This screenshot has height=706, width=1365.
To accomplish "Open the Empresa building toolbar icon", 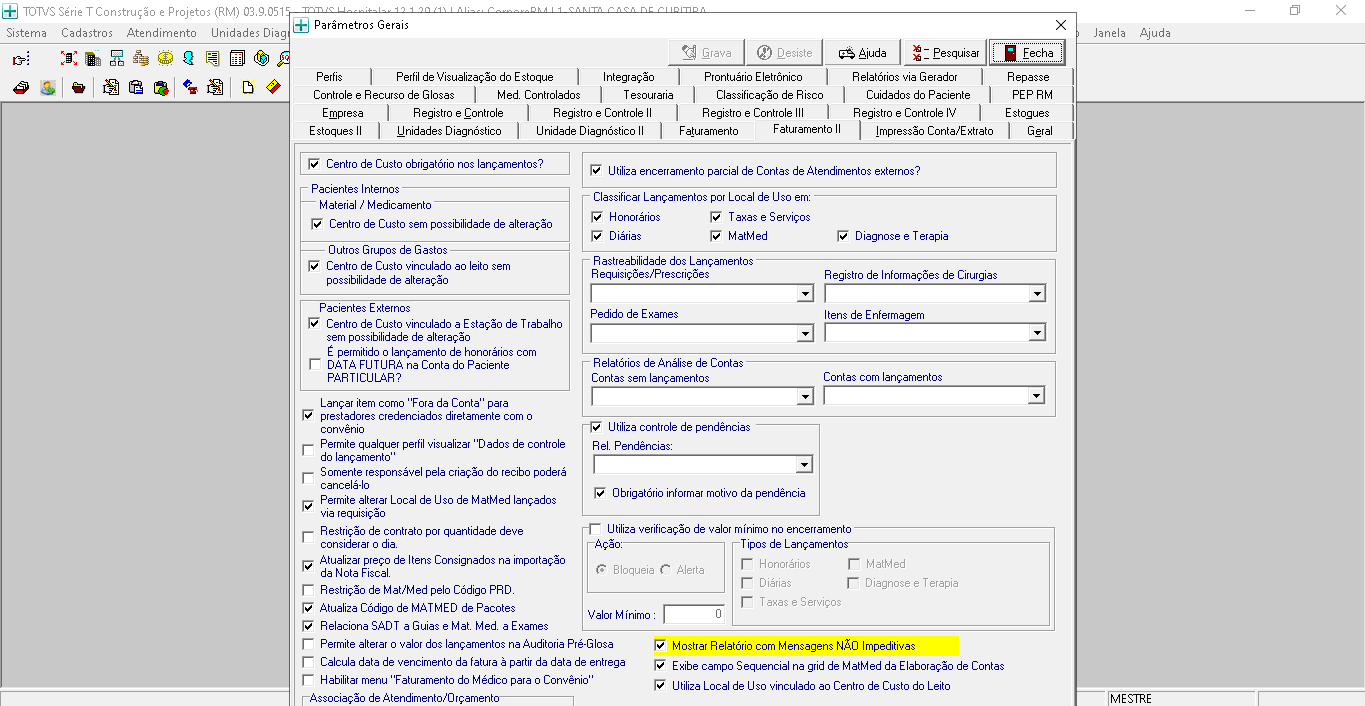I will tap(92, 60).
